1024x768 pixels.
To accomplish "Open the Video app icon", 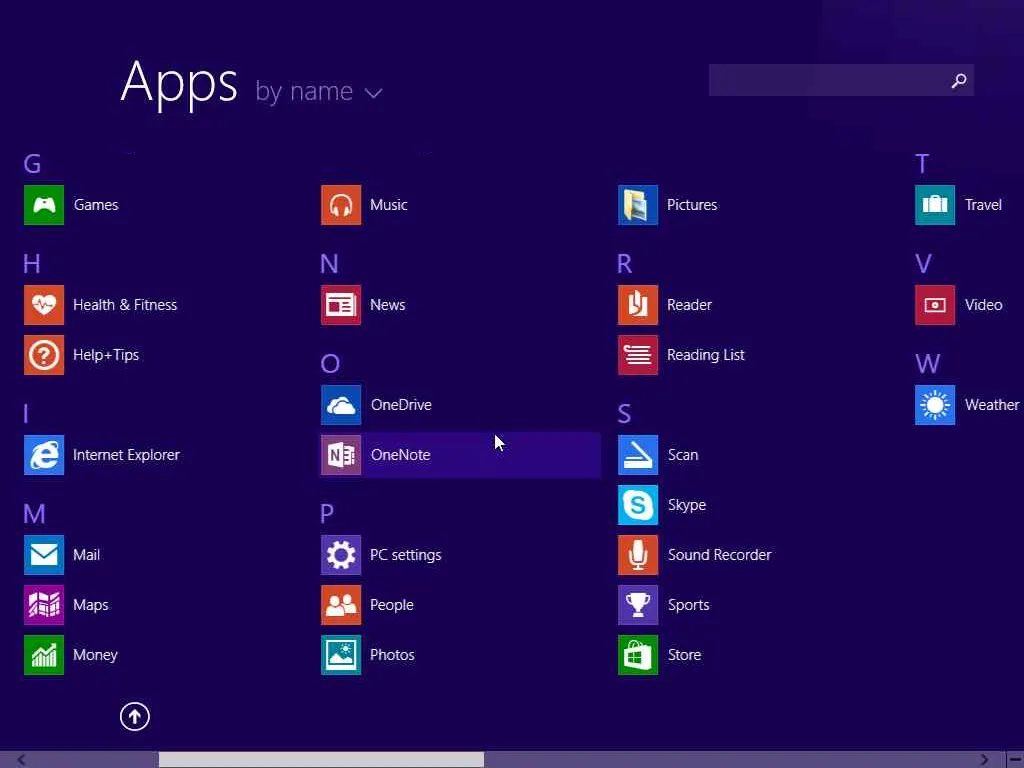I will coord(935,304).
